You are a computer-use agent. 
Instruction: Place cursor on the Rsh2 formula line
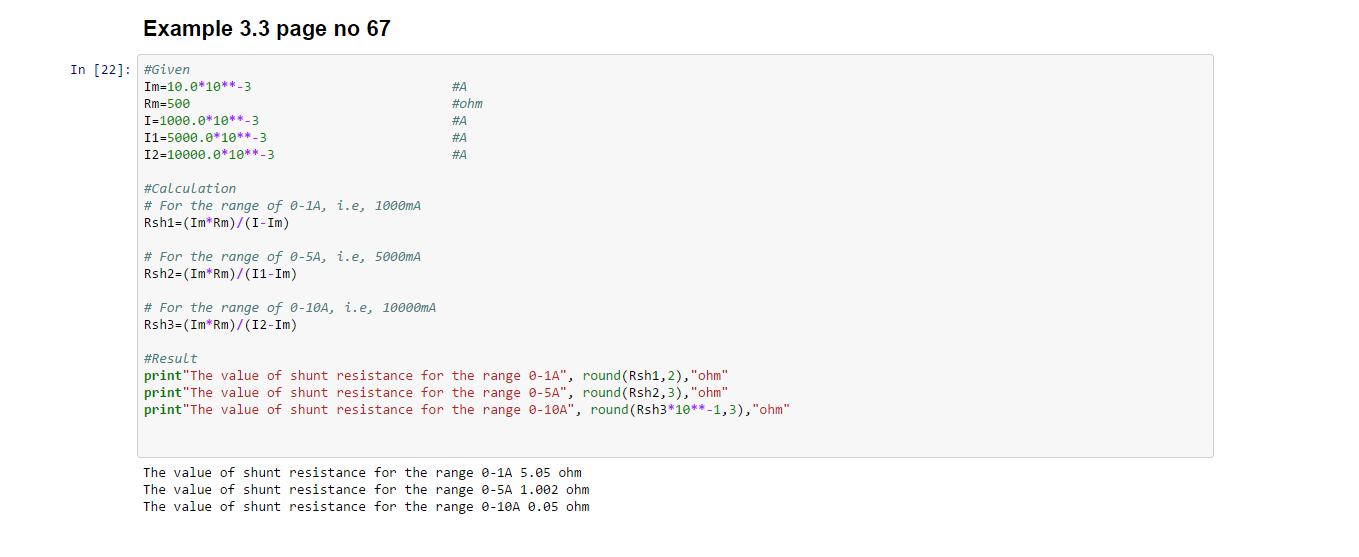[x=220, y=274]
